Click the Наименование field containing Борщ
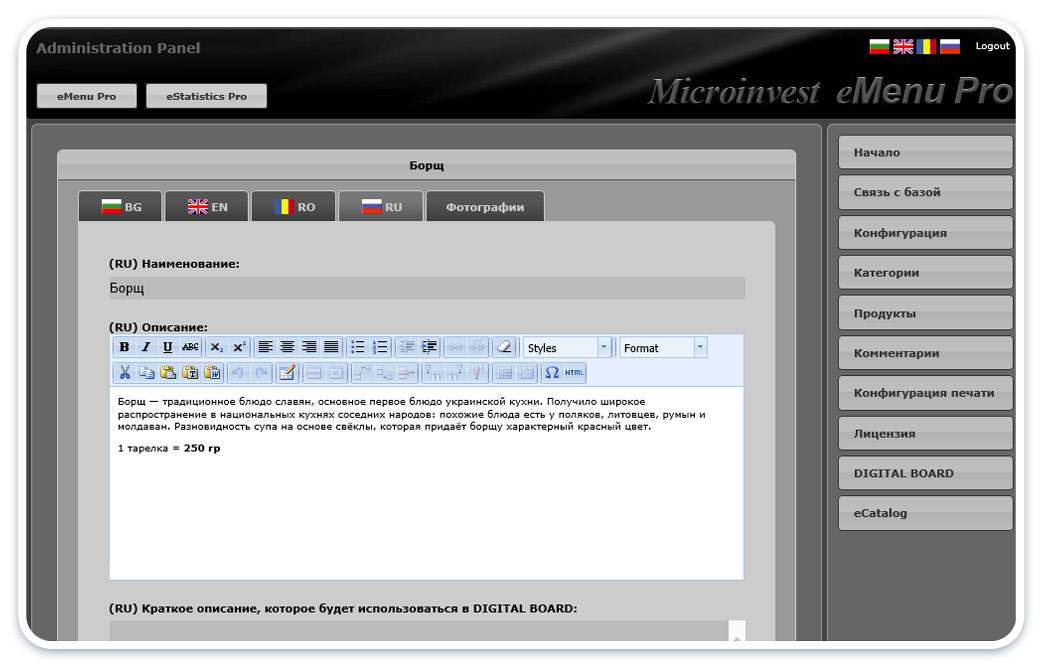Image resolution: width=1044 pixels, height=671 pixels. coord(427,288)
